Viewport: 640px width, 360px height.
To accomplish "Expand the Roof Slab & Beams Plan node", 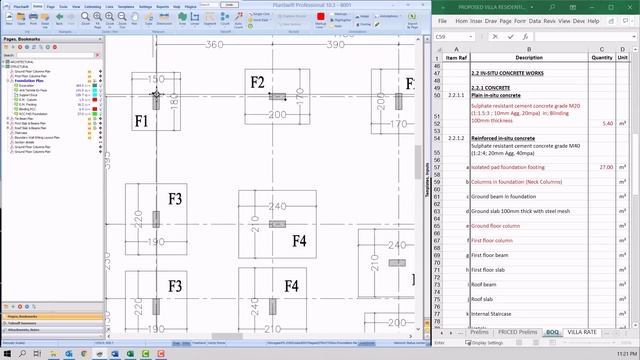I will click(x=8, y=128).
